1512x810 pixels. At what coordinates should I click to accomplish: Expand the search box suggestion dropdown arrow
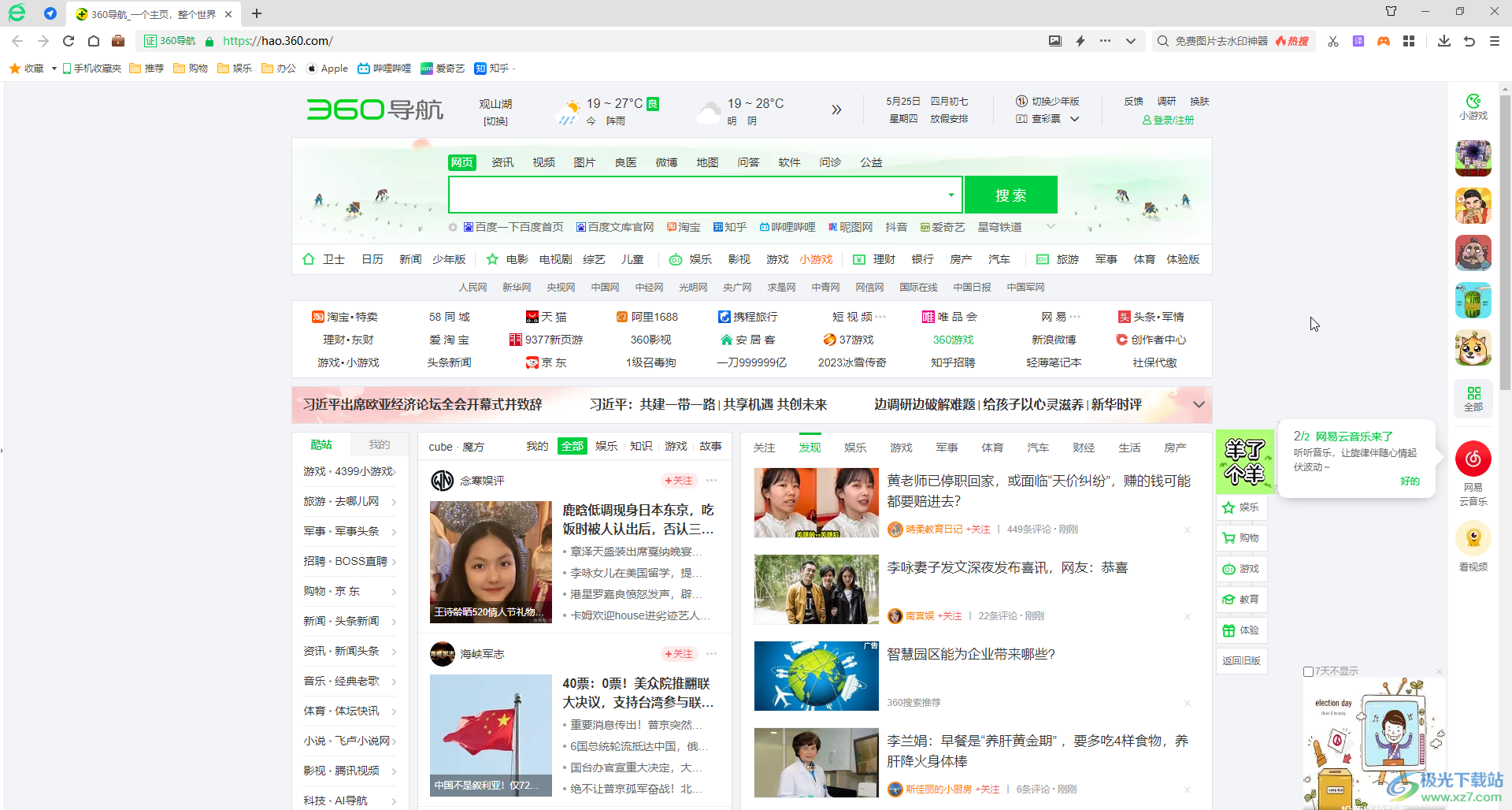(x=951, y=195)
